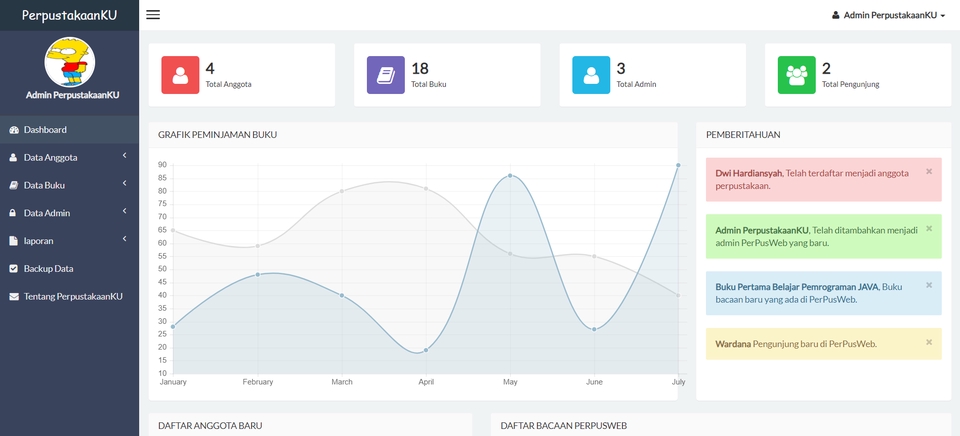The image size is (960, 436).
Task: Dismiss the Buku Pertama Belajar JAVA alert
Action: pyautogui.click(x=929, y=285)
